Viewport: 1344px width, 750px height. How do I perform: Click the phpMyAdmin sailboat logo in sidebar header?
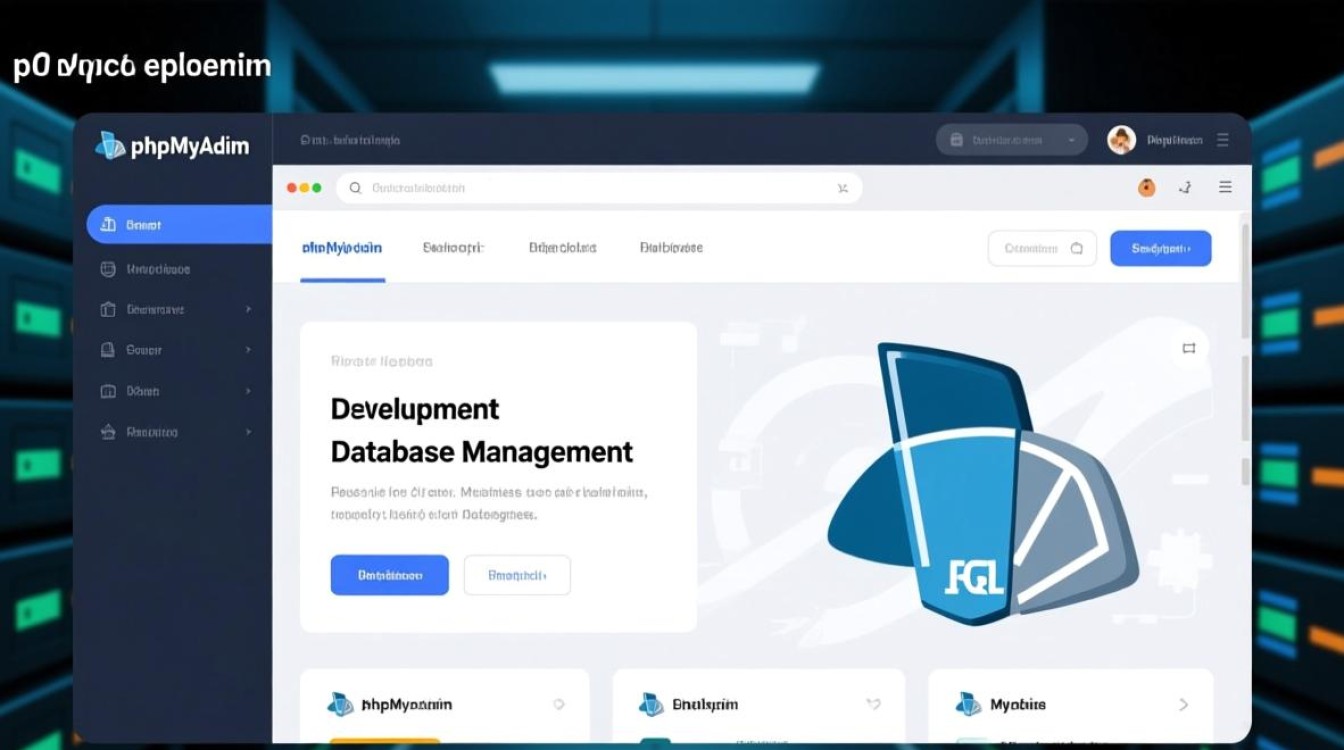tap(109, 146)
